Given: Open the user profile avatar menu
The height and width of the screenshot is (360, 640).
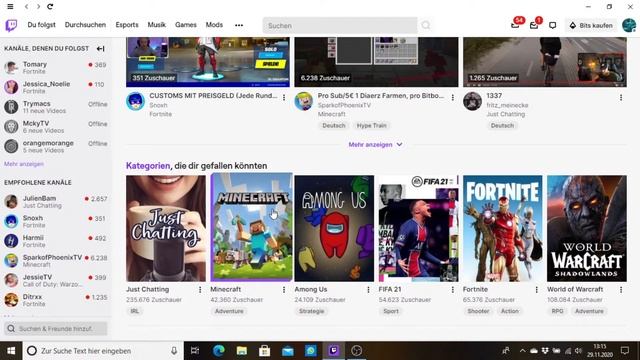Looking at the screenshot, I should pos(629,25).
